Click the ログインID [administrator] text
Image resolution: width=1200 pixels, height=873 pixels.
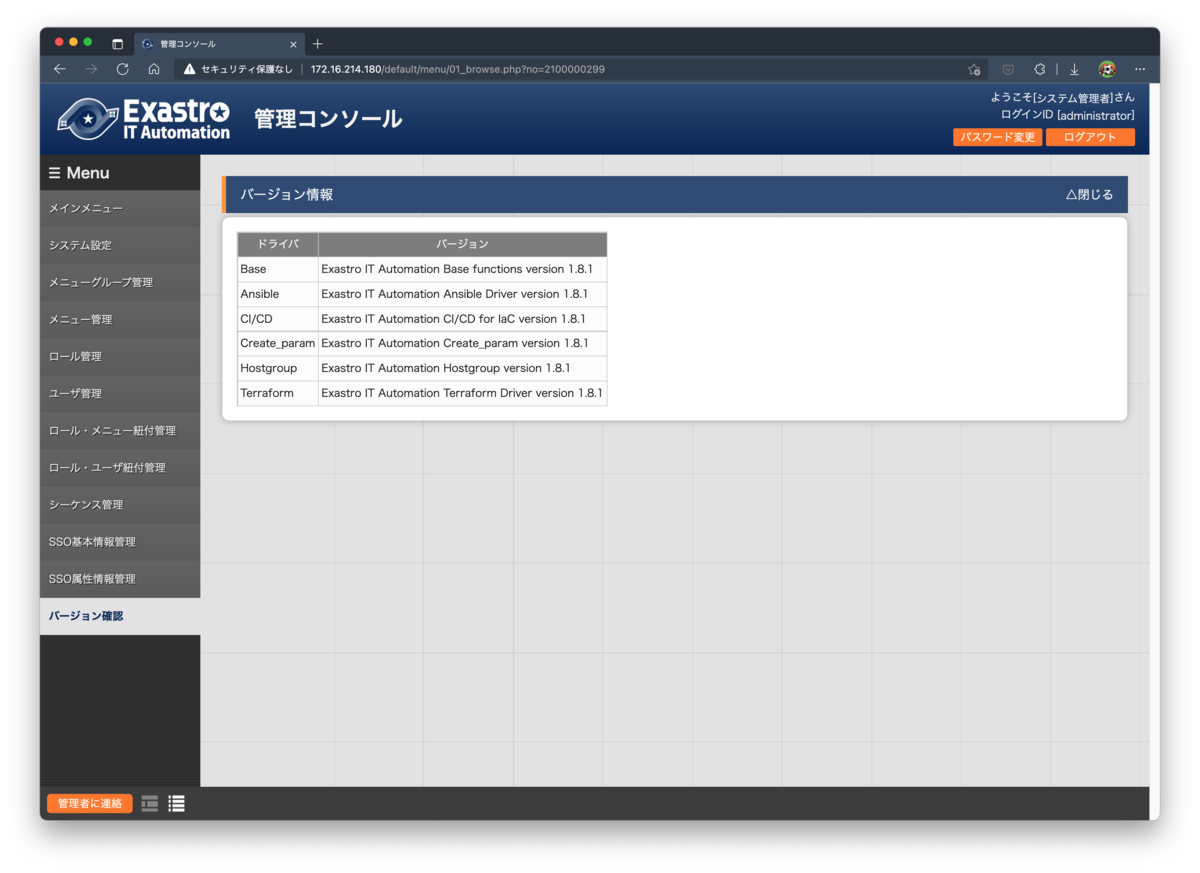tap(1067, 115)
